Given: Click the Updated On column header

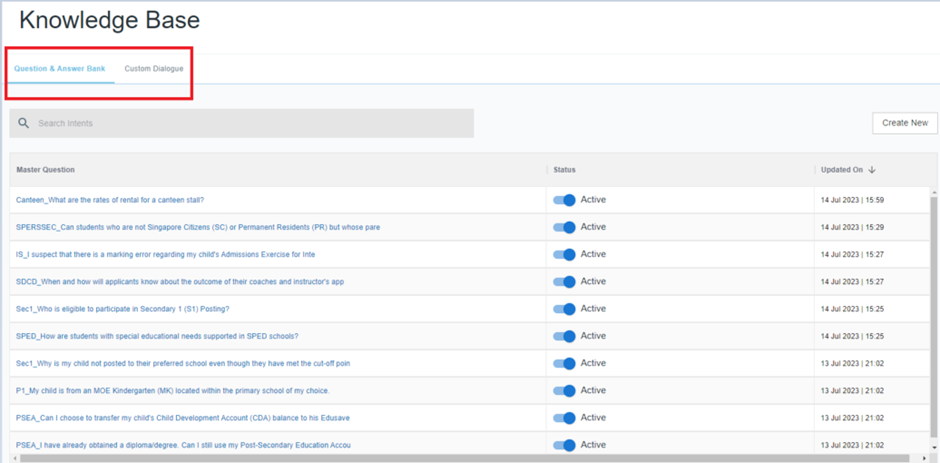Looking at the screenshot, I should 842,170.
